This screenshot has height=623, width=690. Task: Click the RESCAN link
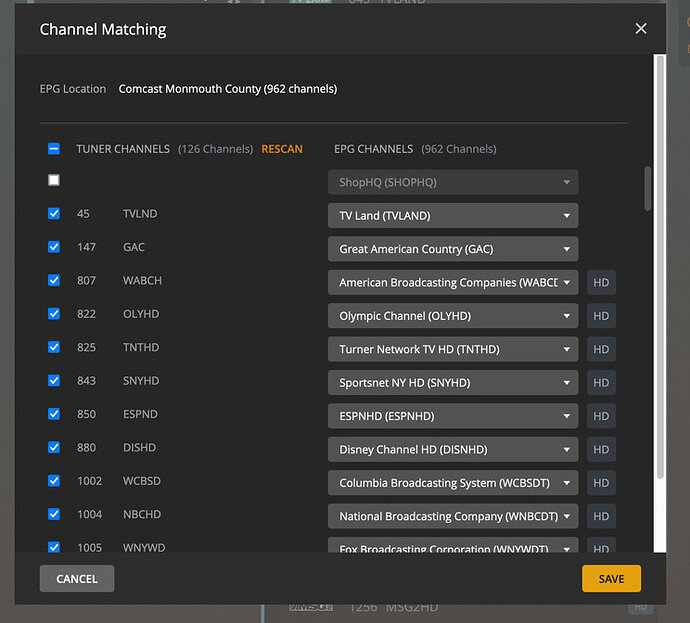click(x=282, y=149)
